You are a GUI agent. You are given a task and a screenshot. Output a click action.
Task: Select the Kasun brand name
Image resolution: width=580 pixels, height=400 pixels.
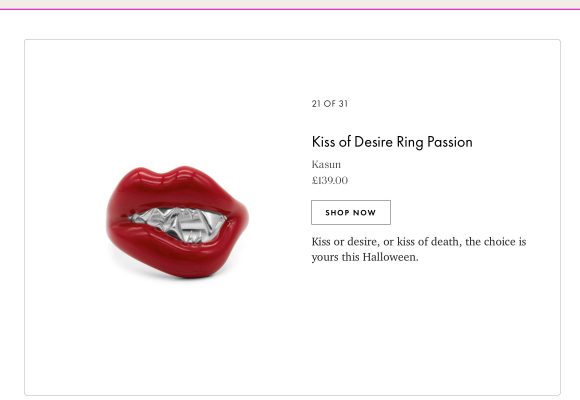[326, 164]
